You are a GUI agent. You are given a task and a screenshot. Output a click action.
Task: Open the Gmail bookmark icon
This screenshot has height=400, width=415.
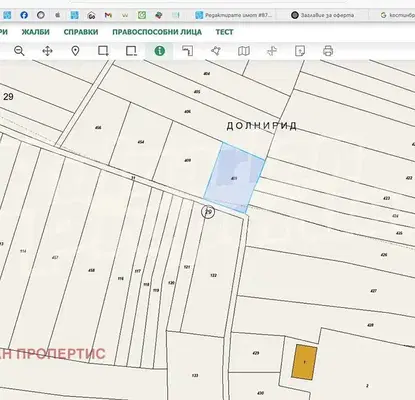click(x=108, y=15)
